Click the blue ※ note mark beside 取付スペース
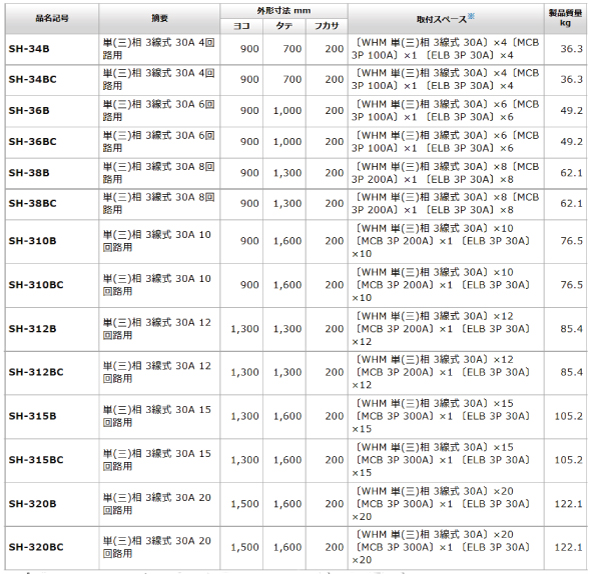 [471, 16]
